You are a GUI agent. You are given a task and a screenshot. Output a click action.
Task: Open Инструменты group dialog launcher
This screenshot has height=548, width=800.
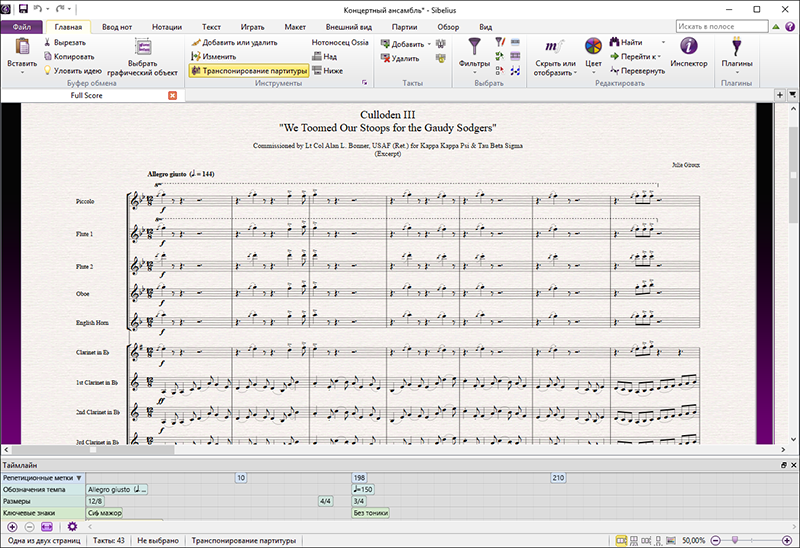pos(365,83)
